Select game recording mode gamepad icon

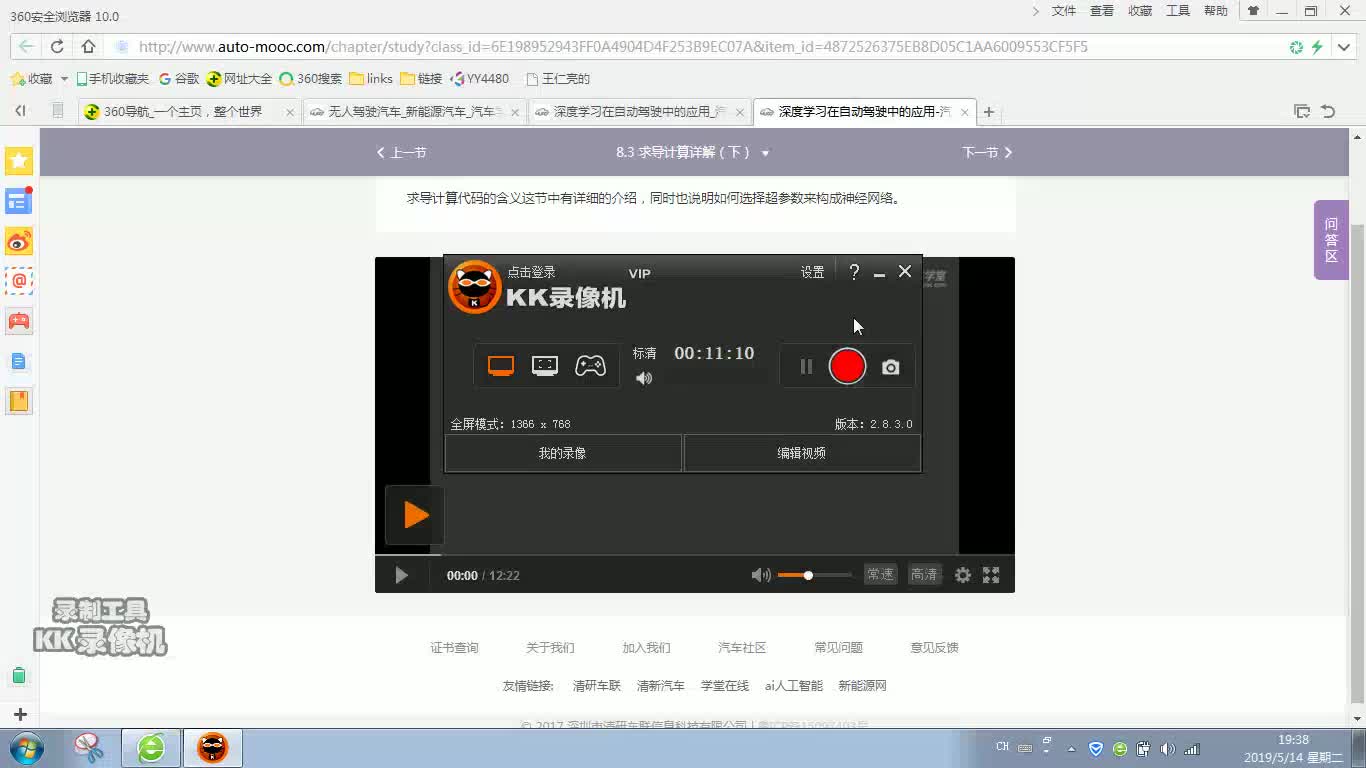pyautogui.click(x=590, y=366)
